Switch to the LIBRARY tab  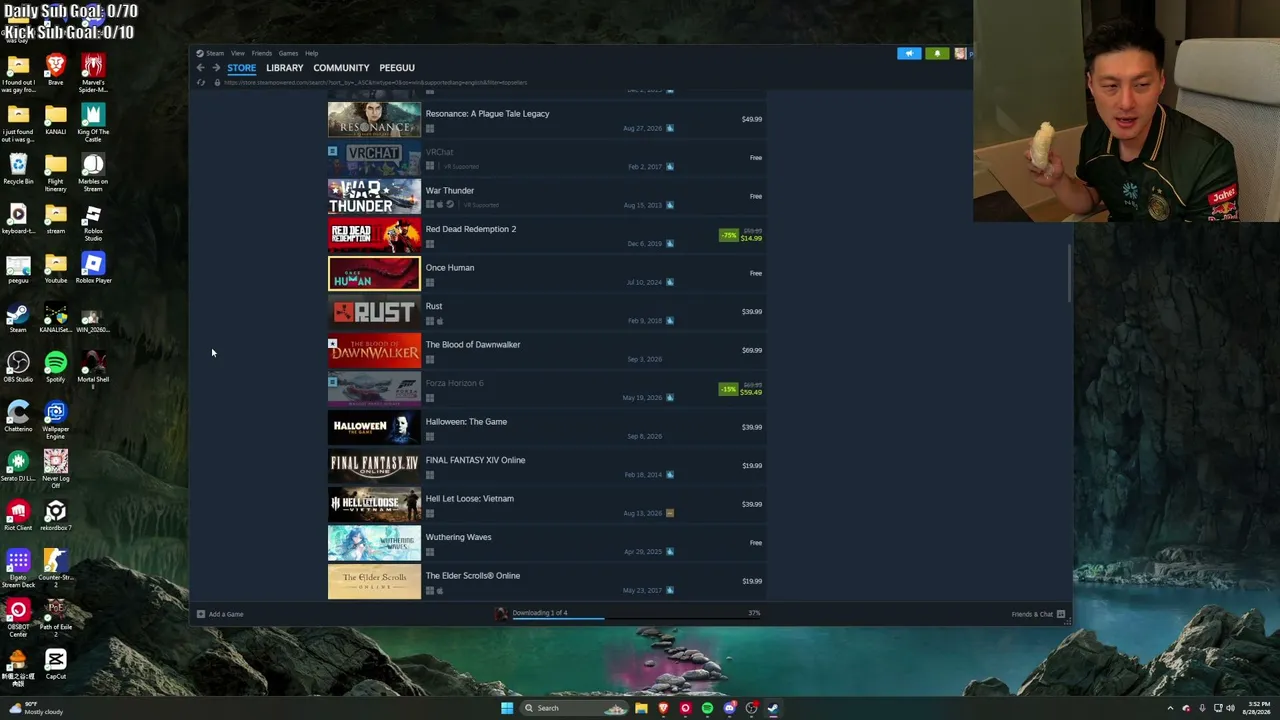(284, 68)
